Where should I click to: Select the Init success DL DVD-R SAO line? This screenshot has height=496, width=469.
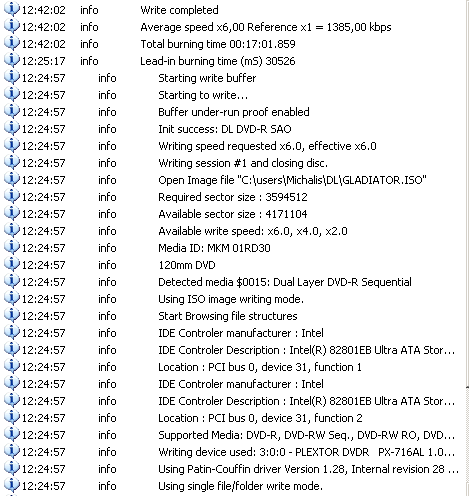[x=233, y=129]
